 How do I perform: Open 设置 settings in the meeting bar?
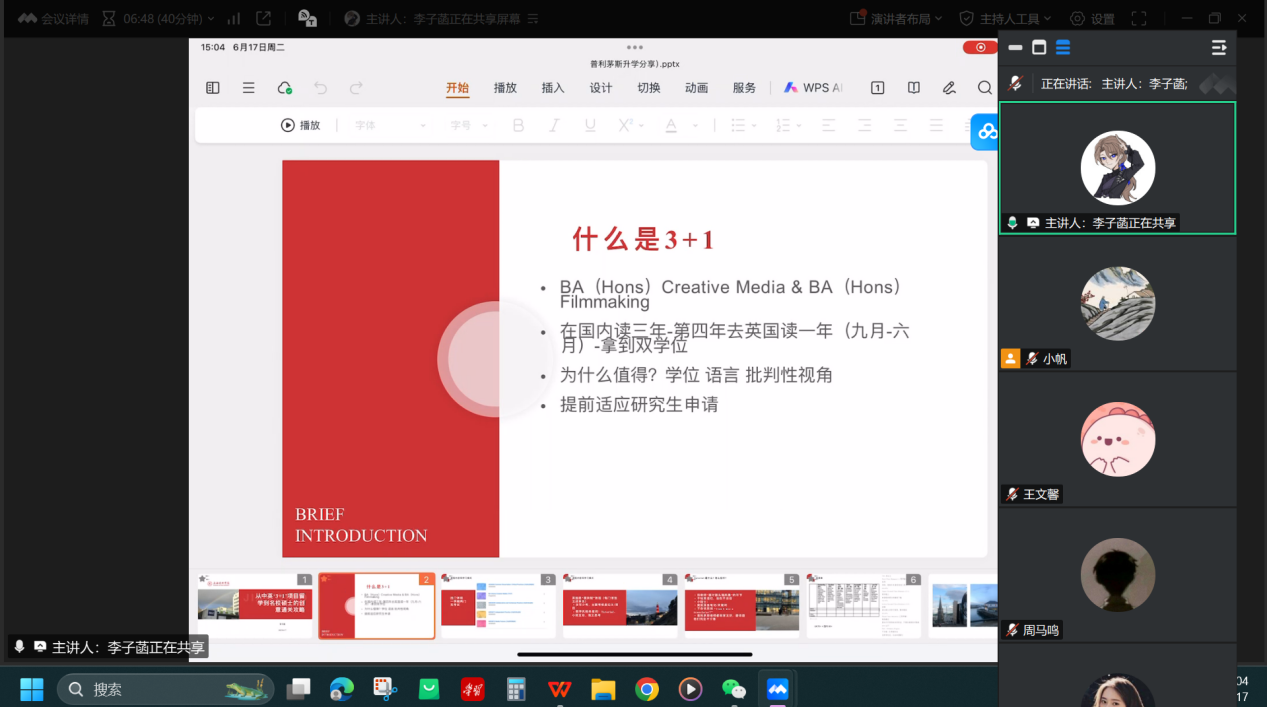(x=1092, y=18)
